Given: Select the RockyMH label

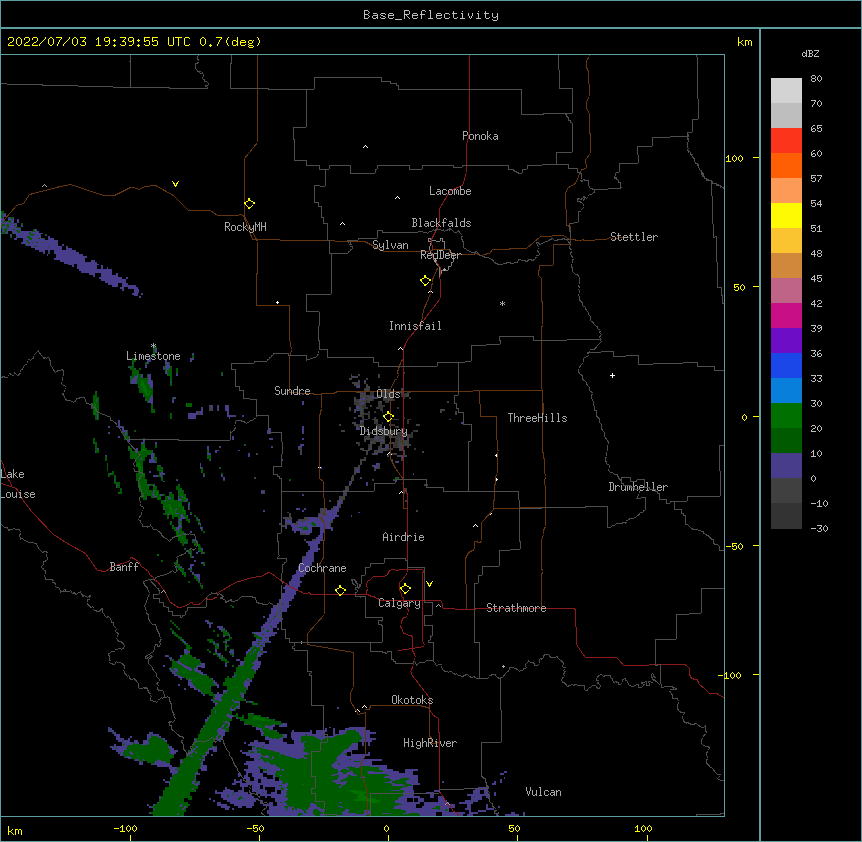Looking at the screenshot, I should pyautogui.click(x=245, y=227).
